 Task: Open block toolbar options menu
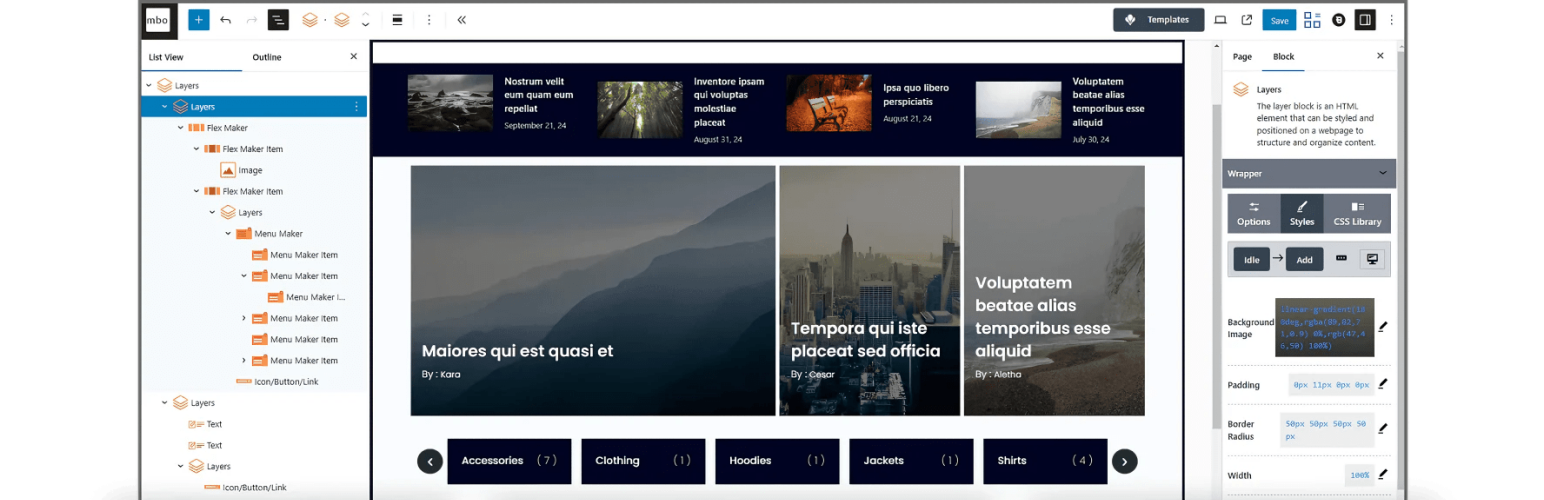[x=429, y=19]
